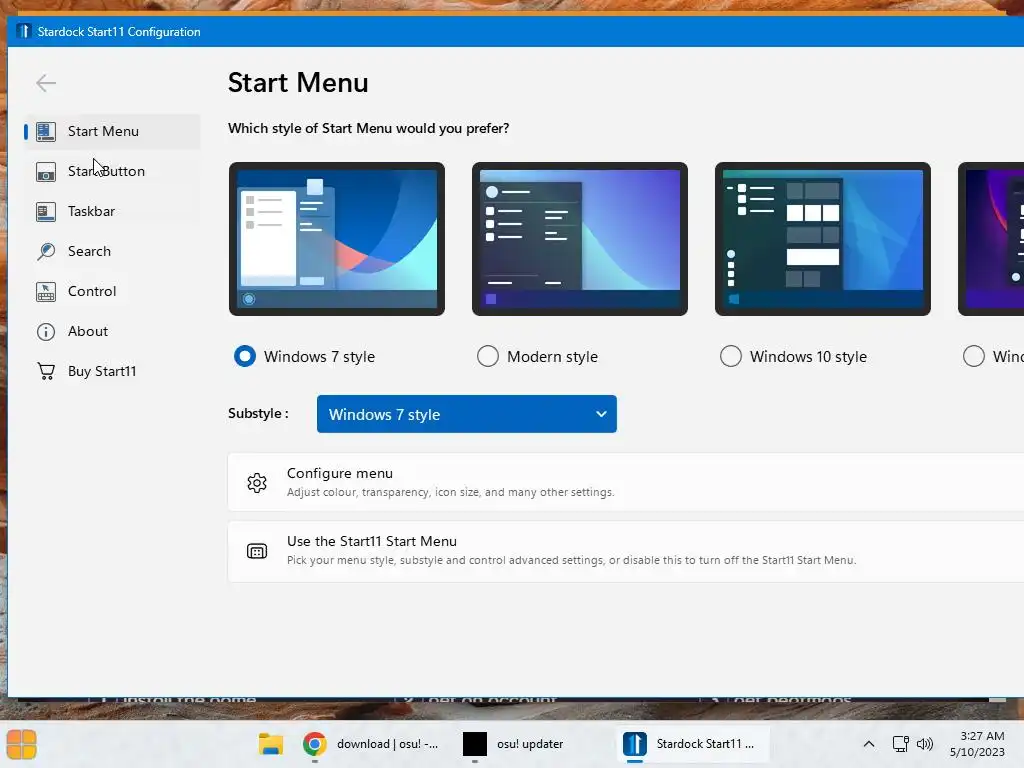Select the Windows 7 style radio button
This screenshot has width=1024, height=768.
[x=245, y=357]
